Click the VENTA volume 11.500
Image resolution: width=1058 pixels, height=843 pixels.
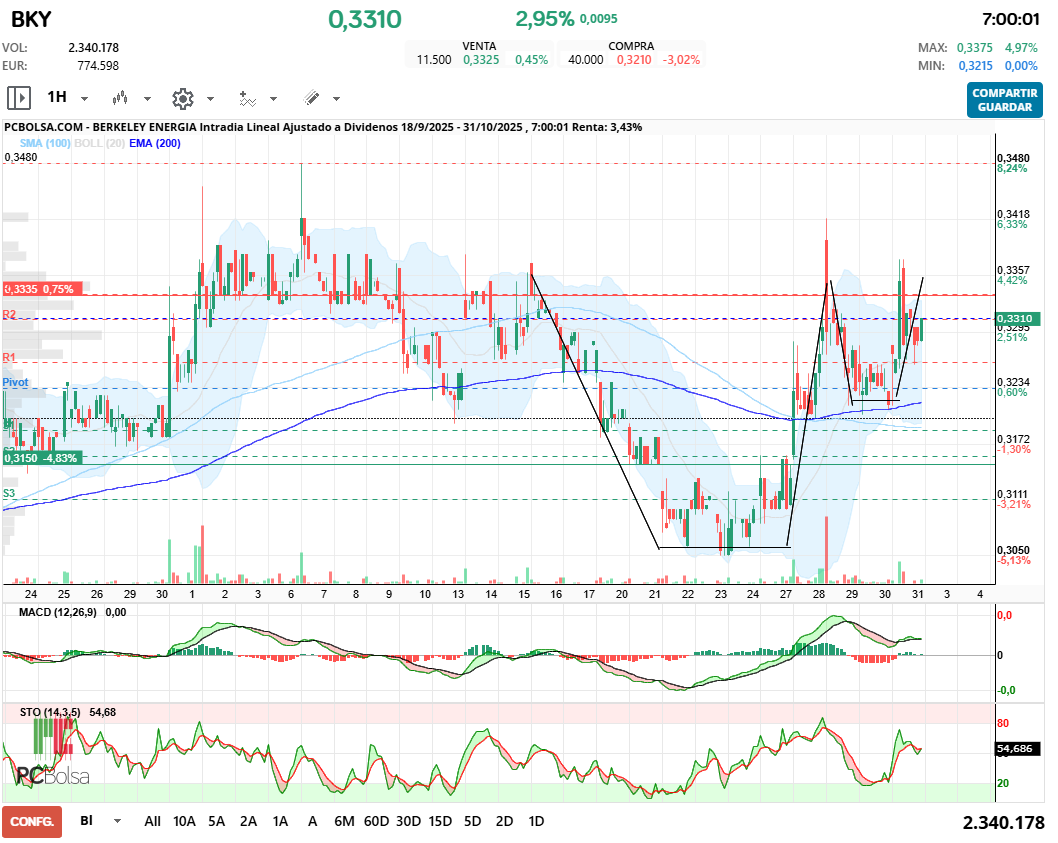click(x=434, y=59)
